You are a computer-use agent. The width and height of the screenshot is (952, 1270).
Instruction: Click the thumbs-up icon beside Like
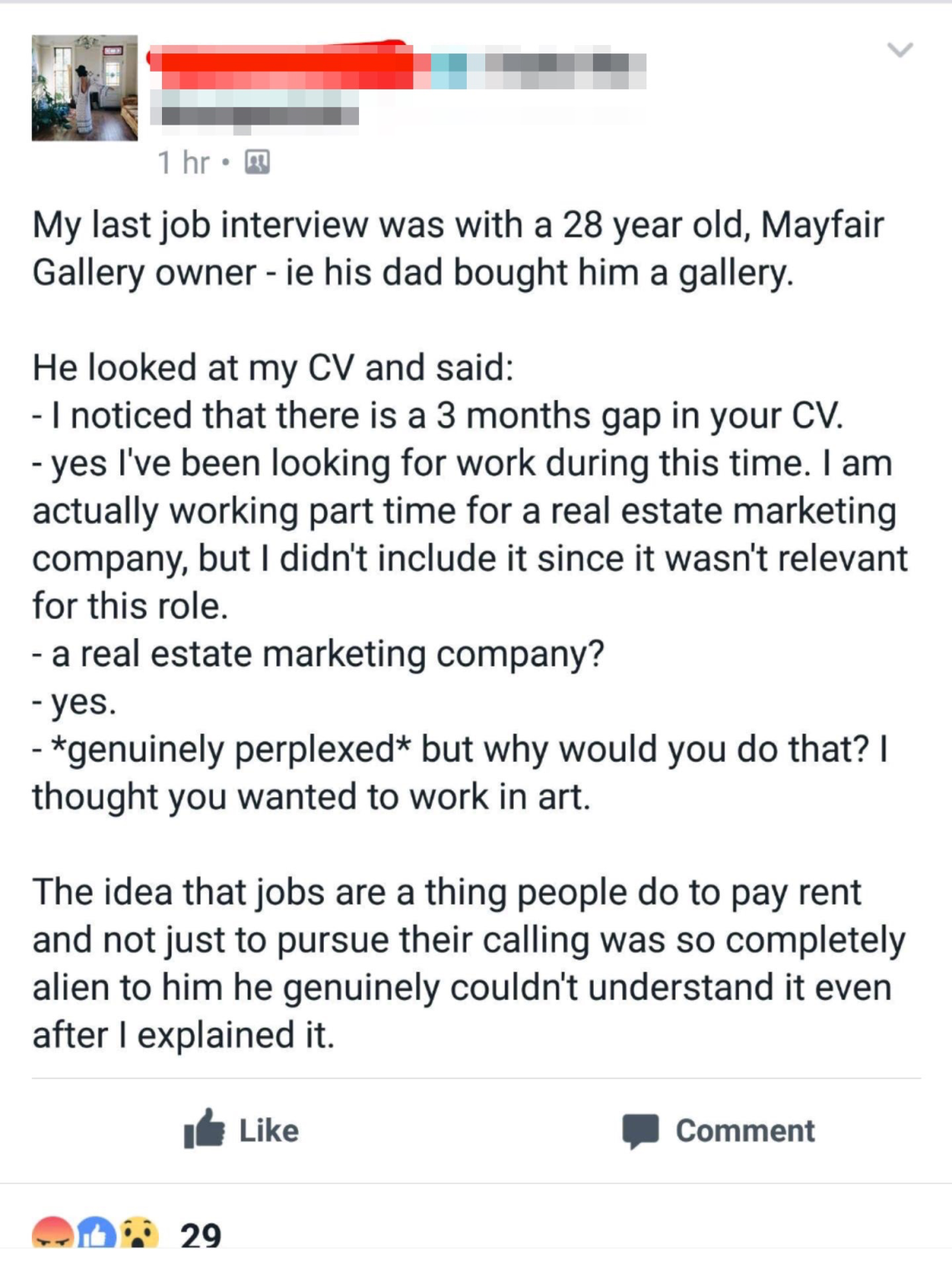tap(204, 1129)
